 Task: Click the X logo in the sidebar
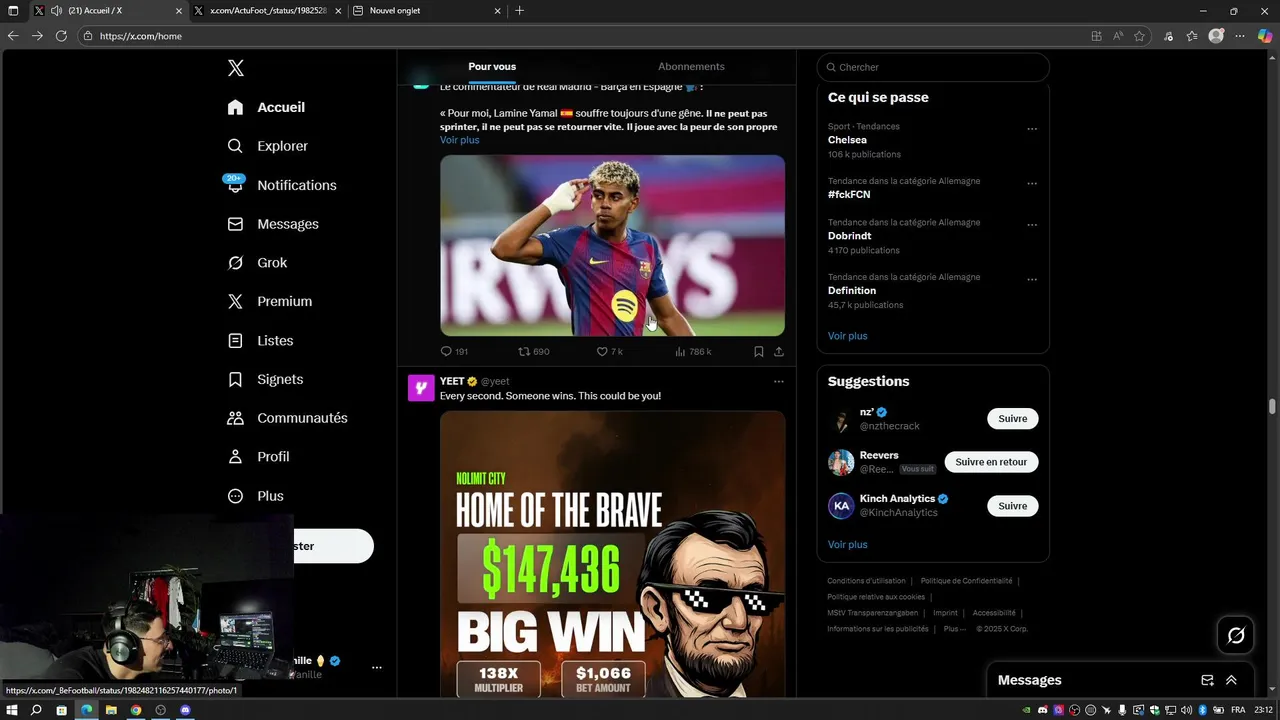(x=235, y=68)
